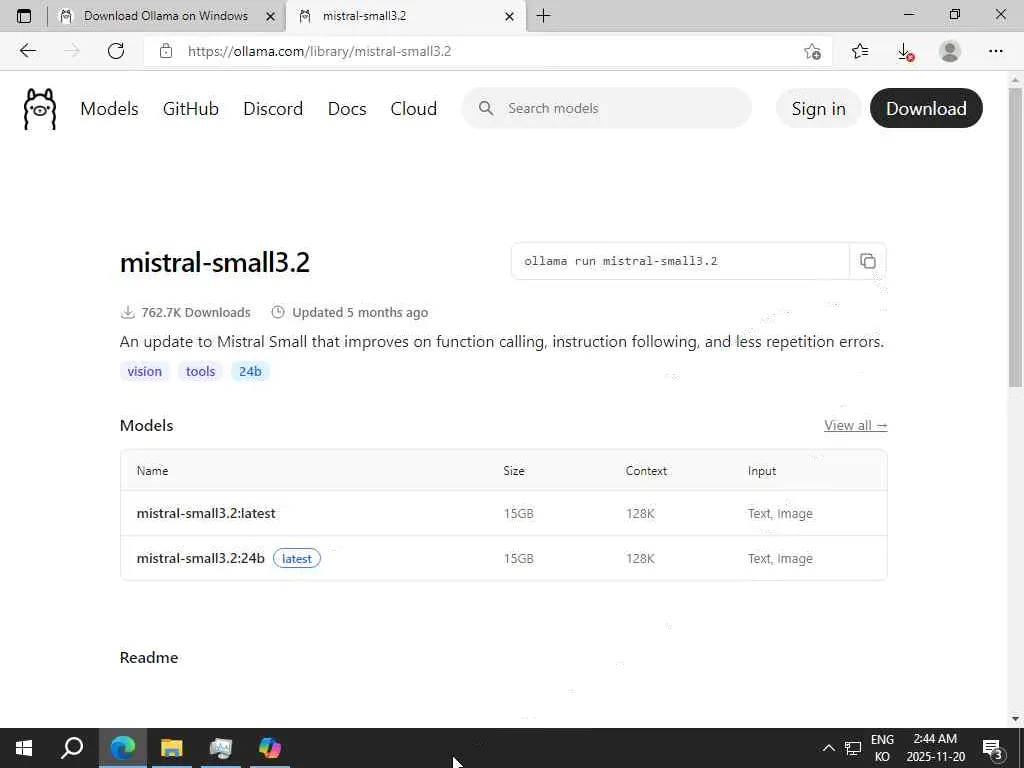Image resolution: width=1024 pixels, height=768 pixels.
Task: Close the mistral-small3.2 tab
Action: [509, 16]
